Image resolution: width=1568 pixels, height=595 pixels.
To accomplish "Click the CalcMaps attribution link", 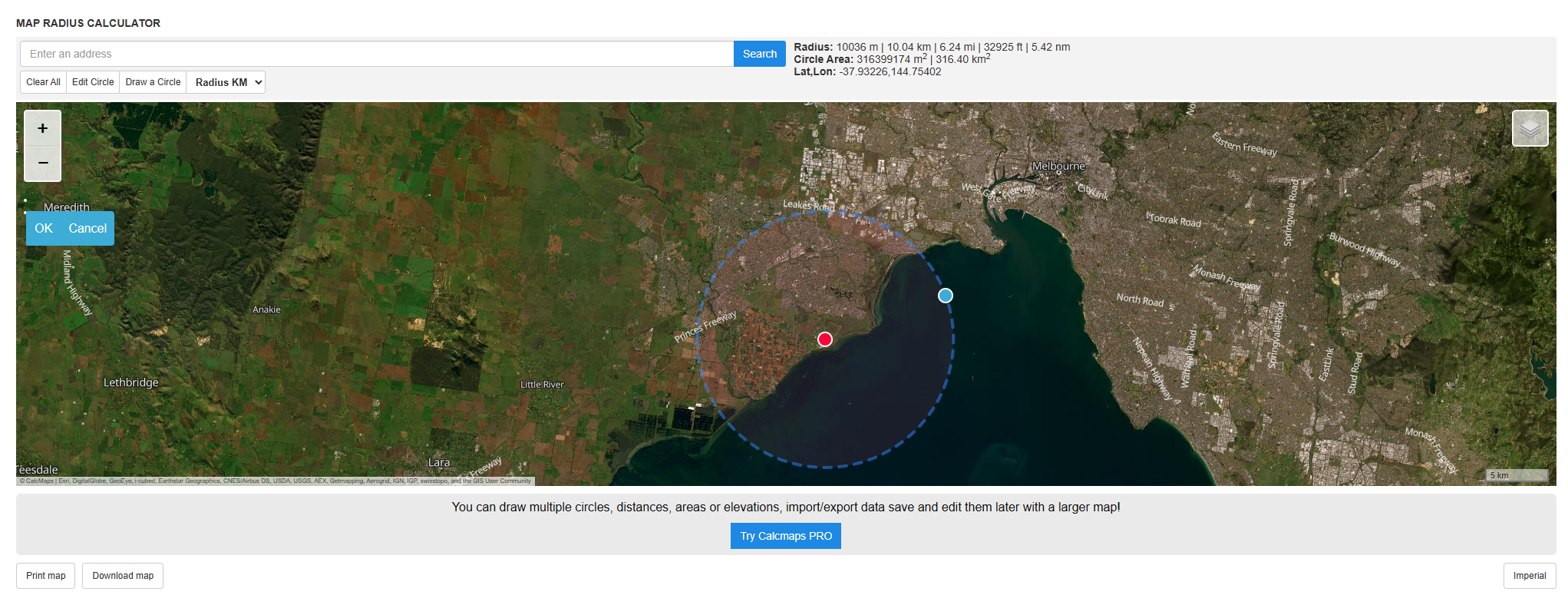I will (40, 481).
